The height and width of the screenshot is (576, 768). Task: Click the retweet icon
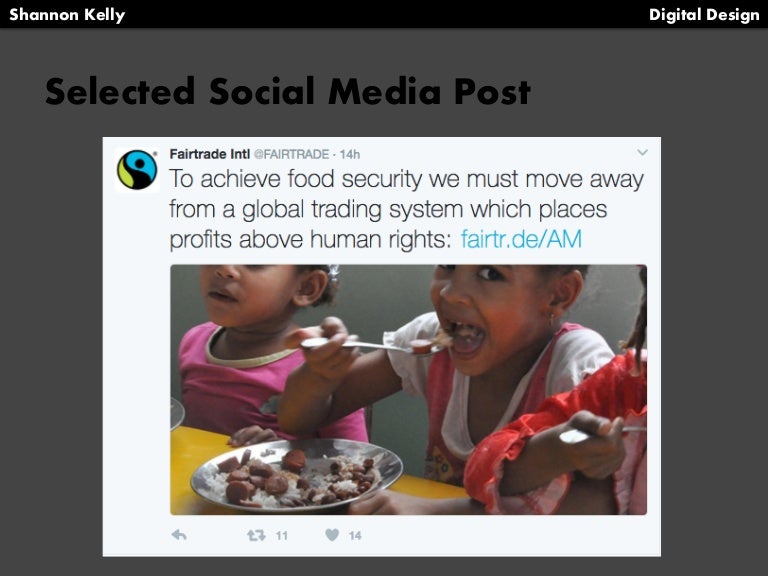click(256, 535)
